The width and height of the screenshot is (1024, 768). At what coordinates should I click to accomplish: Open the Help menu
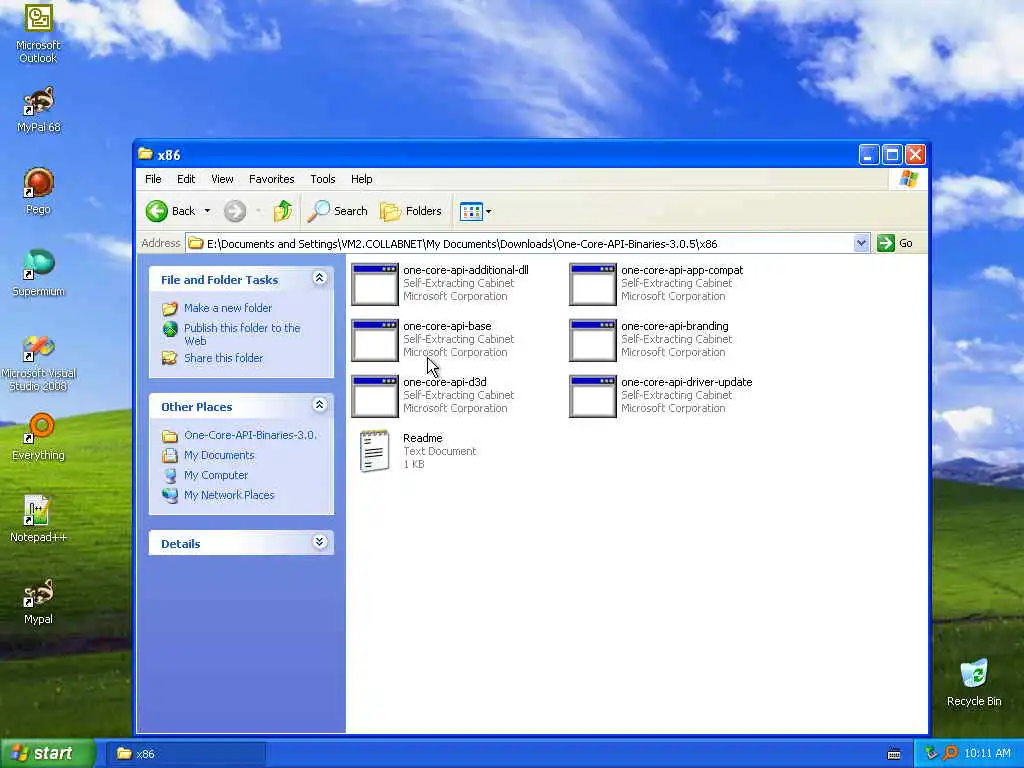point(361,179)
